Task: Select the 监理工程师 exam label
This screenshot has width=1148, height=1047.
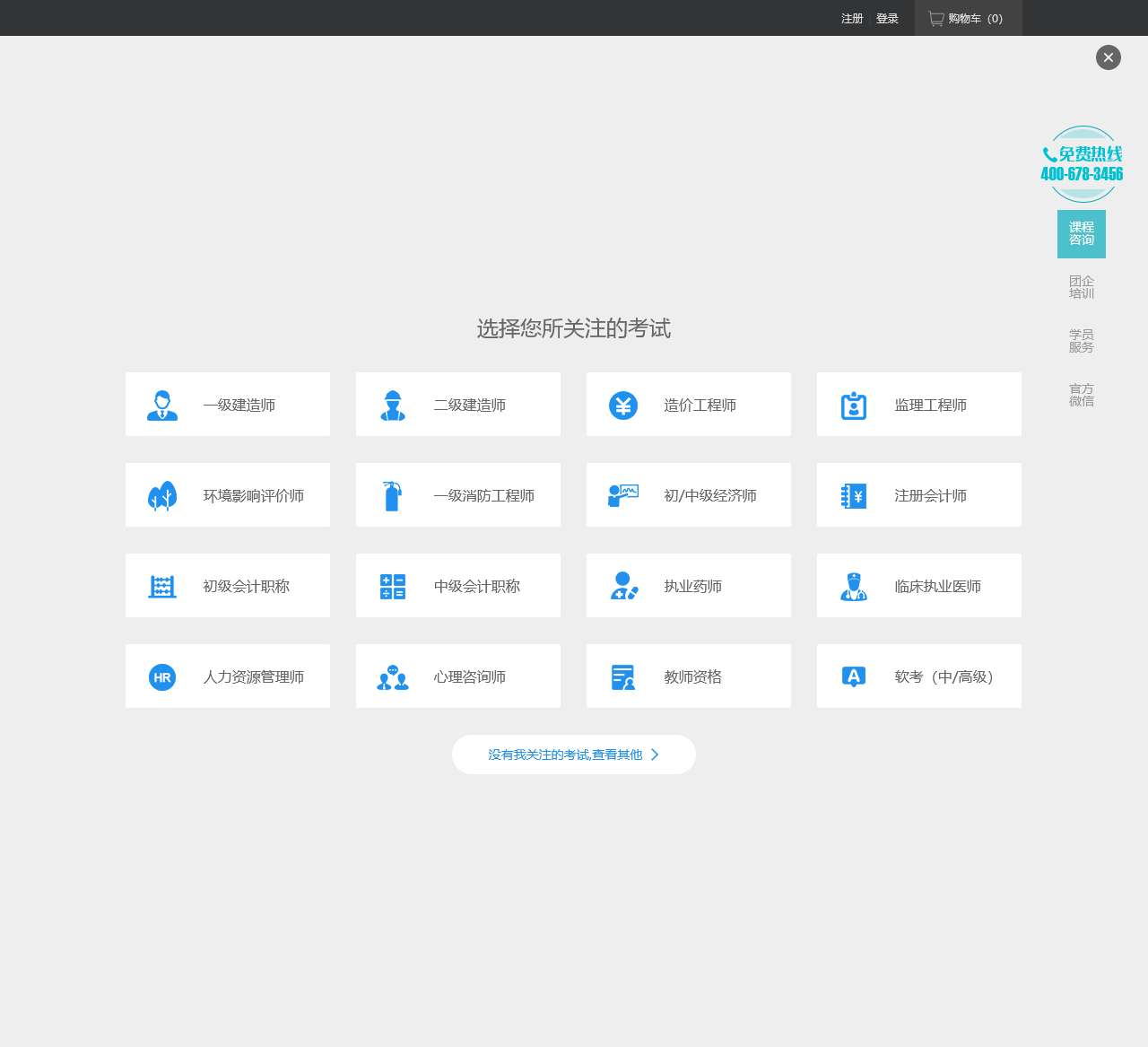Action: coord(931,406)
